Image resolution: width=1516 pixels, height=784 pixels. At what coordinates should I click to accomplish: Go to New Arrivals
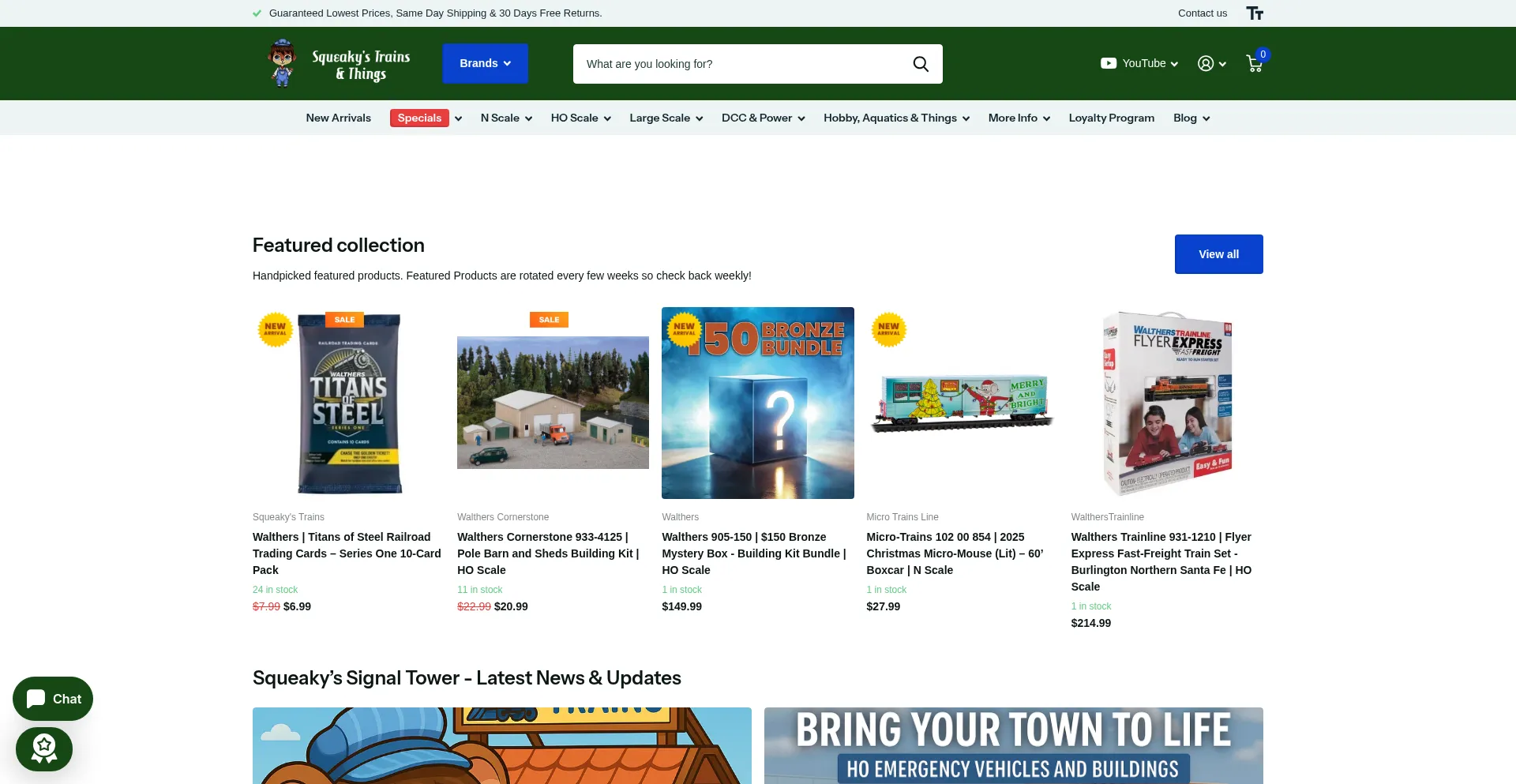pos(338,118)
